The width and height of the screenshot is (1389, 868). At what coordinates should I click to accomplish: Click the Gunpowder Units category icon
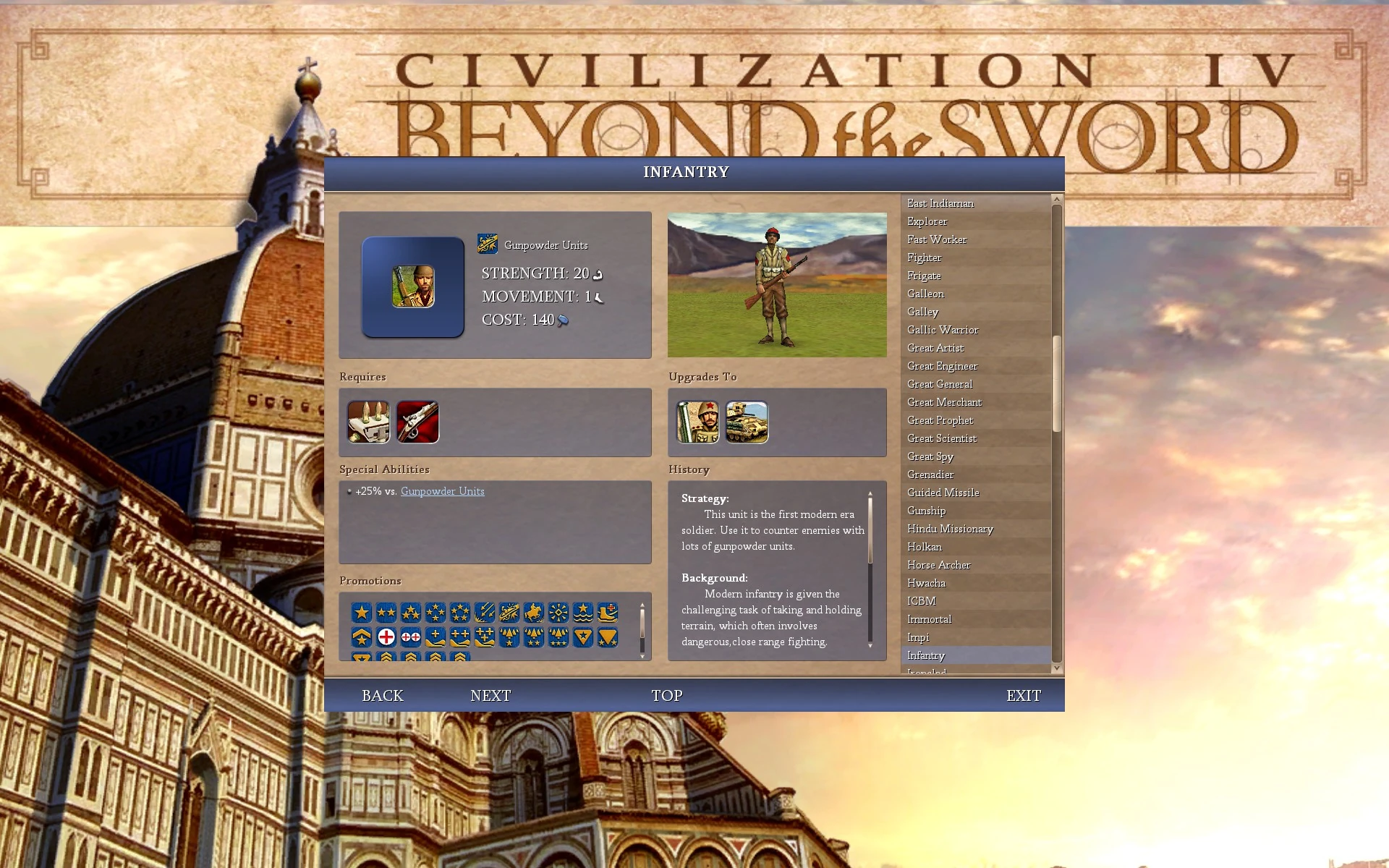(488, 244)
